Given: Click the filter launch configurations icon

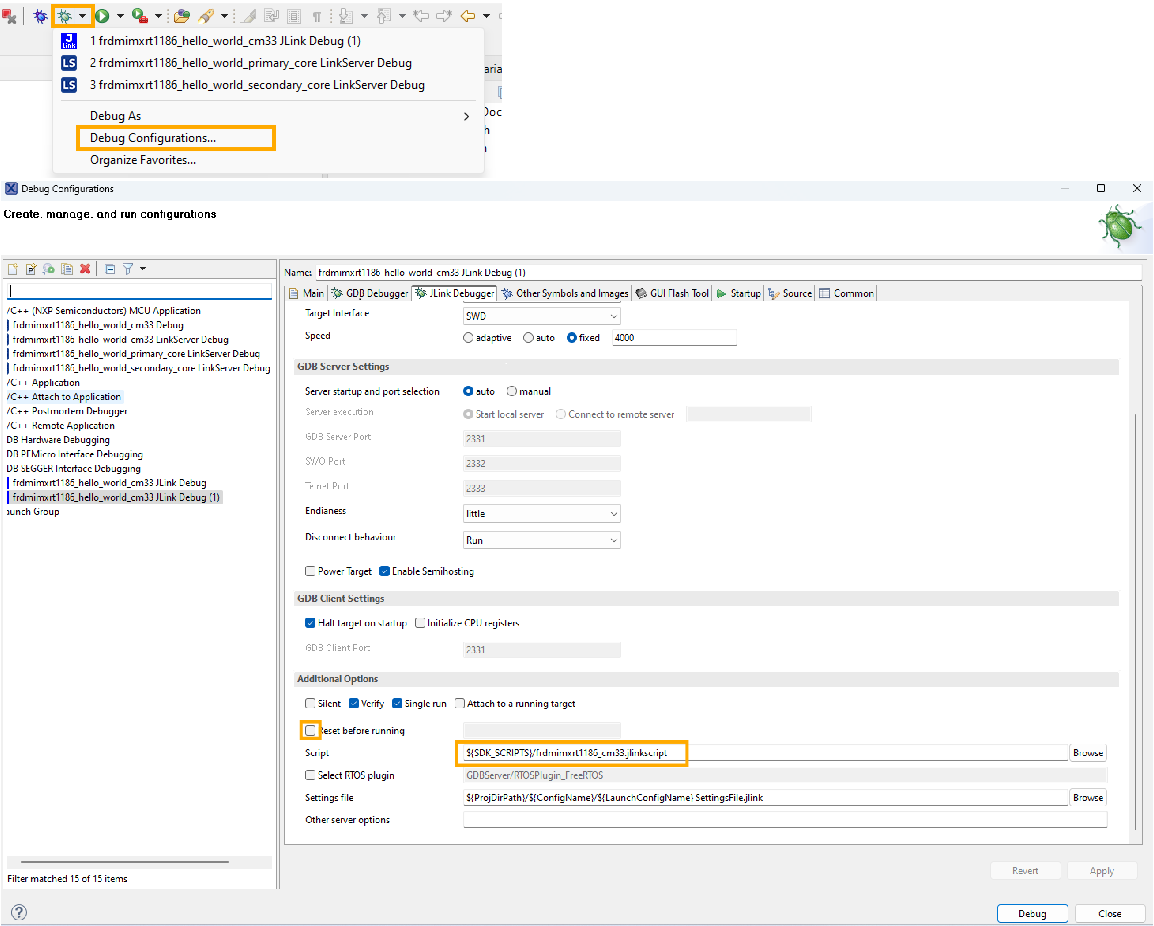Looking at the screenshot, I should (x=128, y=269).
